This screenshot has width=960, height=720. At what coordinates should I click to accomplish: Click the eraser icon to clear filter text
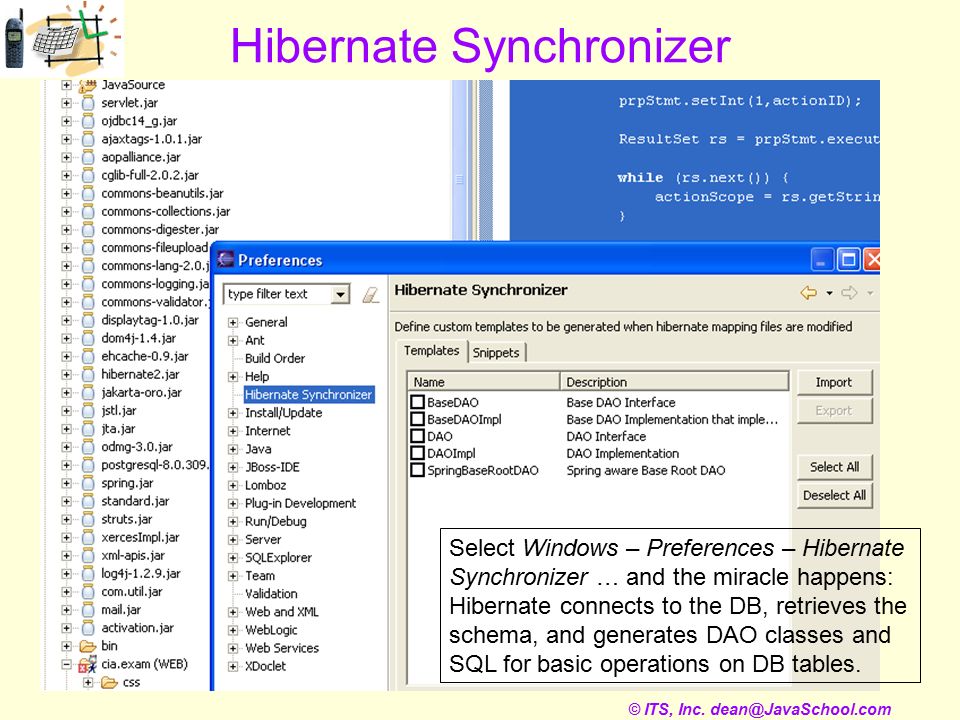[x=370, y=295]
